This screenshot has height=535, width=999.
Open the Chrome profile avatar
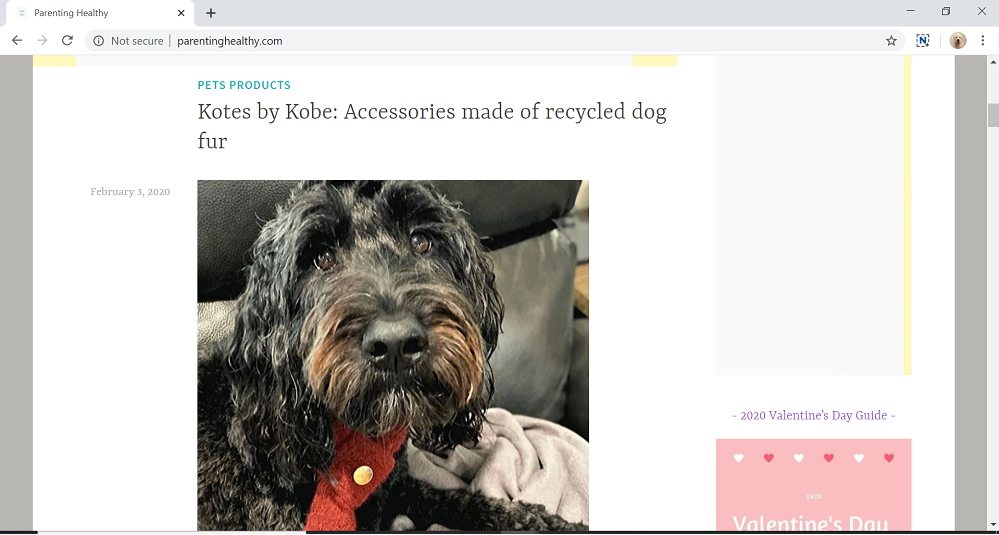[958, 41]
